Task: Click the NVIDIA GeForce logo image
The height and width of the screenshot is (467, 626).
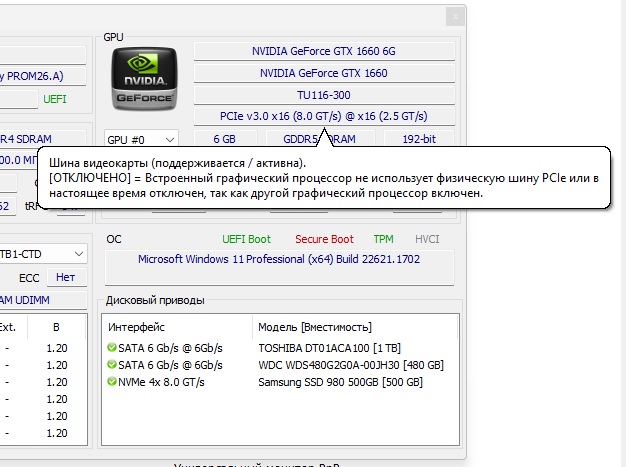Action: (144, 79)
